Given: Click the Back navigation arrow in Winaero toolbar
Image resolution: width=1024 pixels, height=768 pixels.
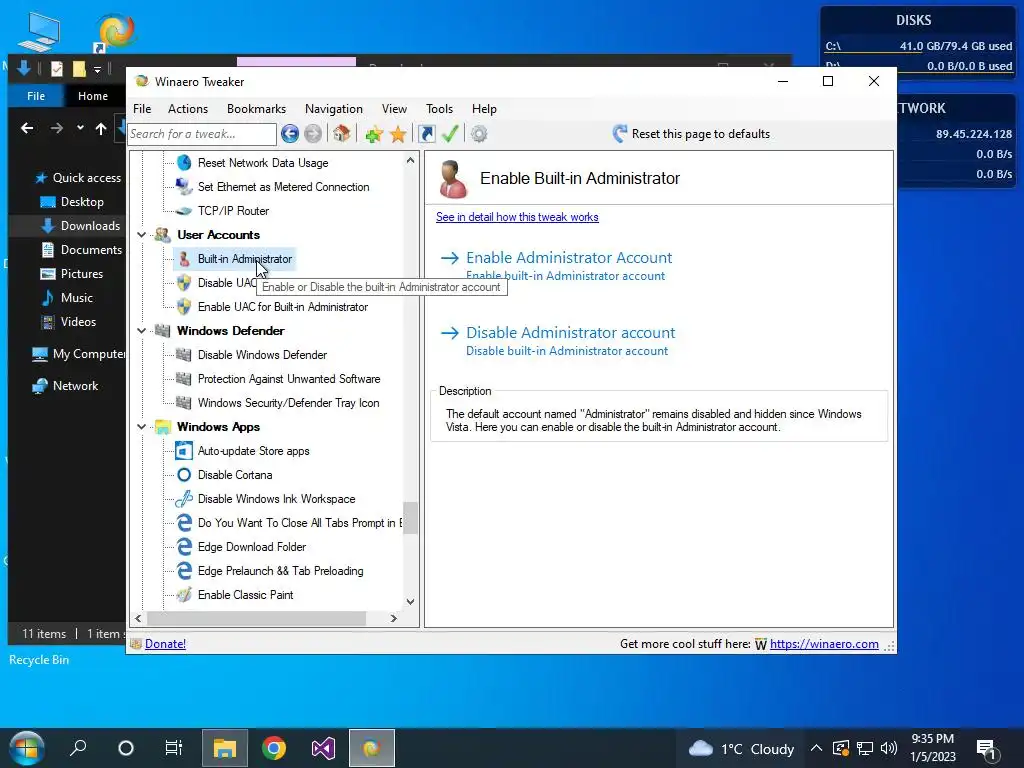Looking at the screenshot, I should tap(290, 134).
